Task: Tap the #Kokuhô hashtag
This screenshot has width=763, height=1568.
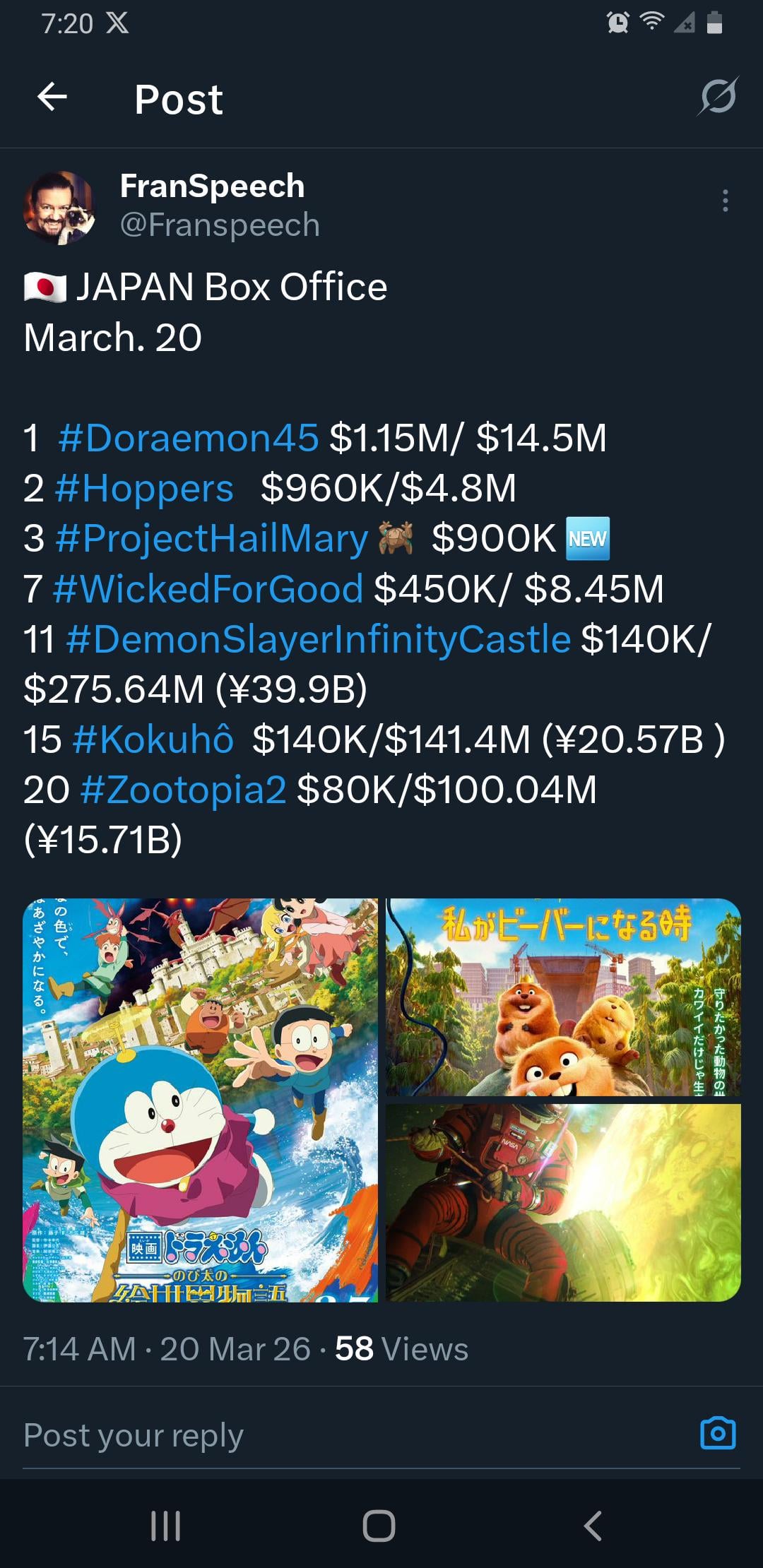Action: (x=153, y=740)
